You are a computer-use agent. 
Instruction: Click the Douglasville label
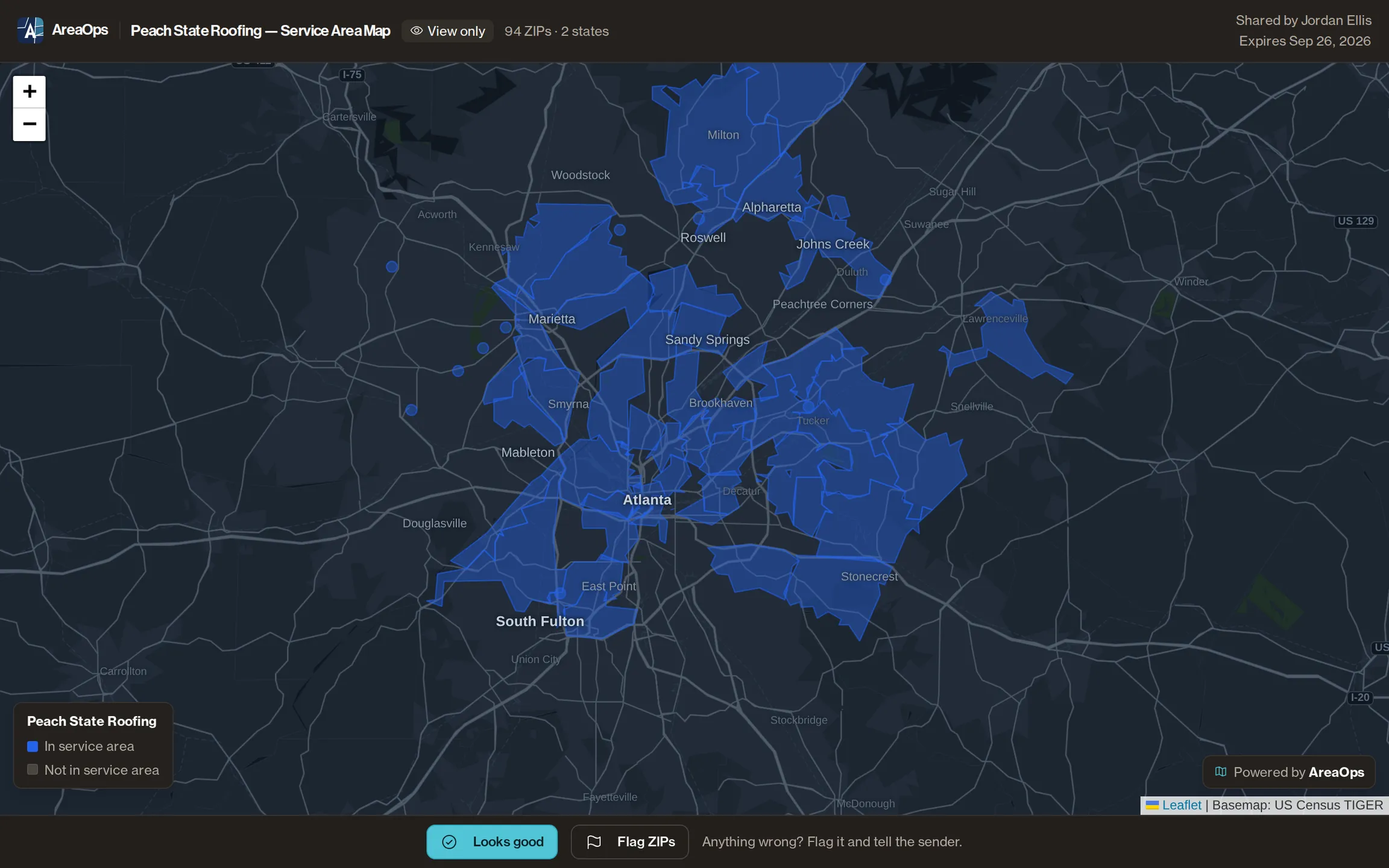pos(434,523)
